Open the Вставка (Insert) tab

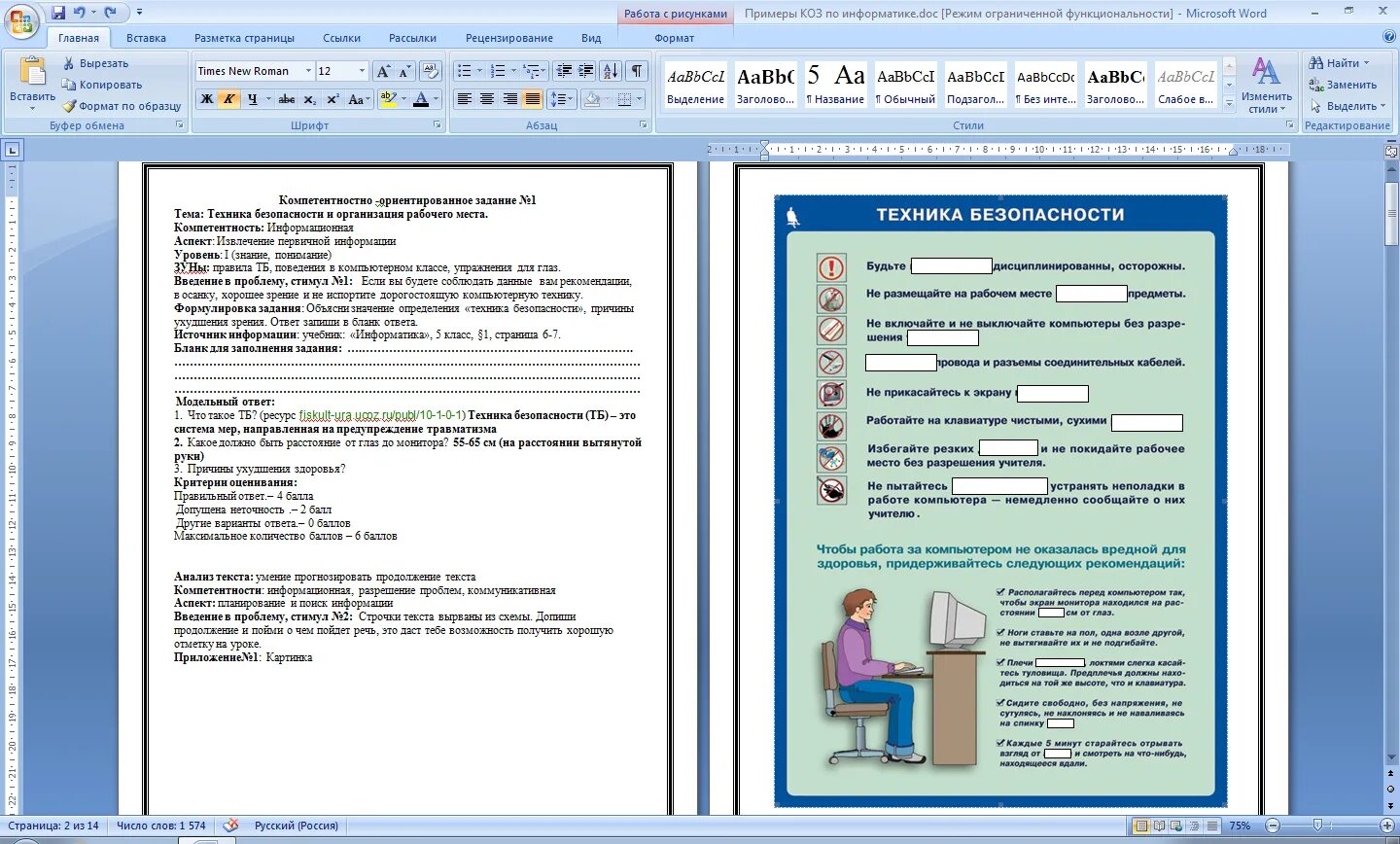pos(146,38)
